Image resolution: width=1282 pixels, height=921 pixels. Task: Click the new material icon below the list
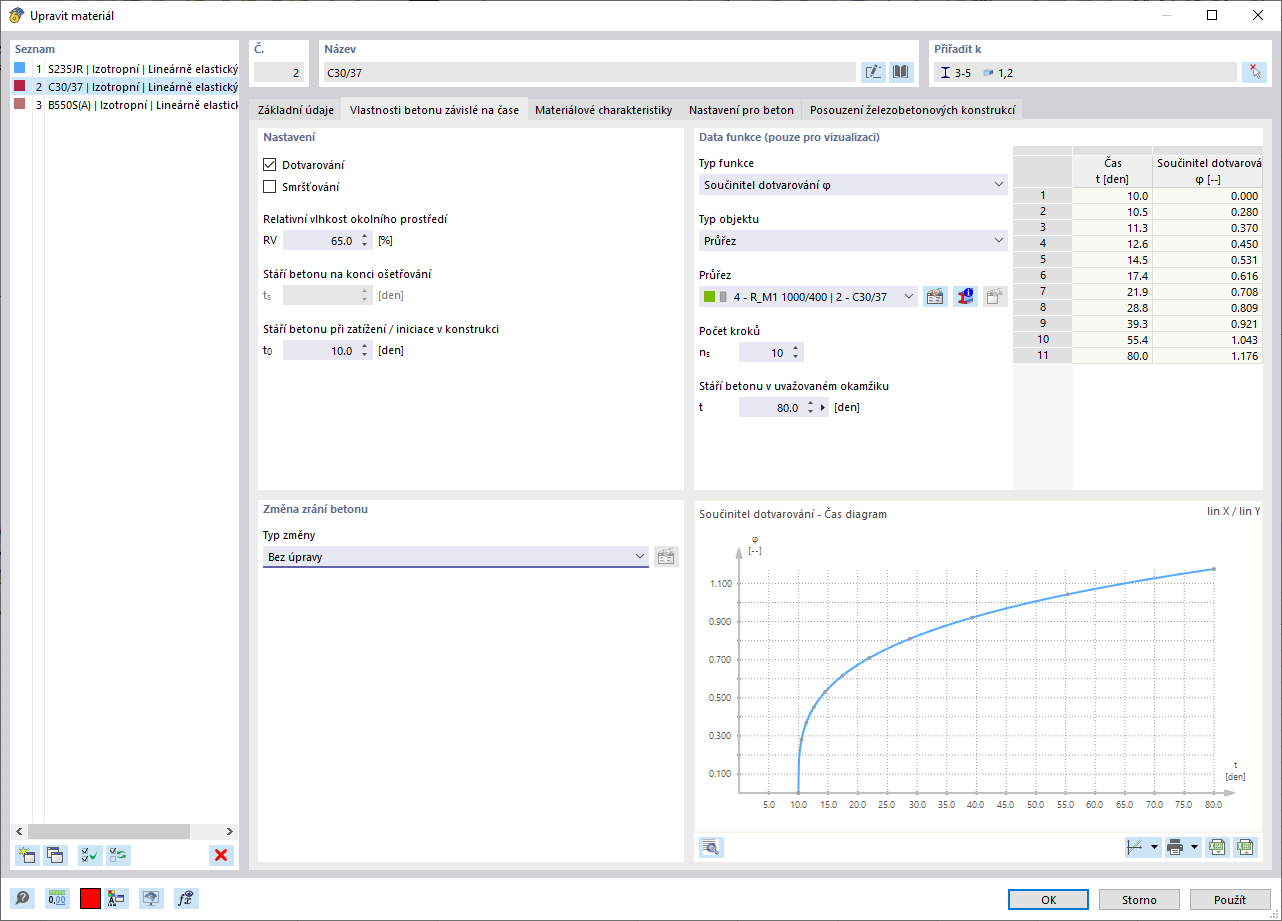click(x=26, y=855)
